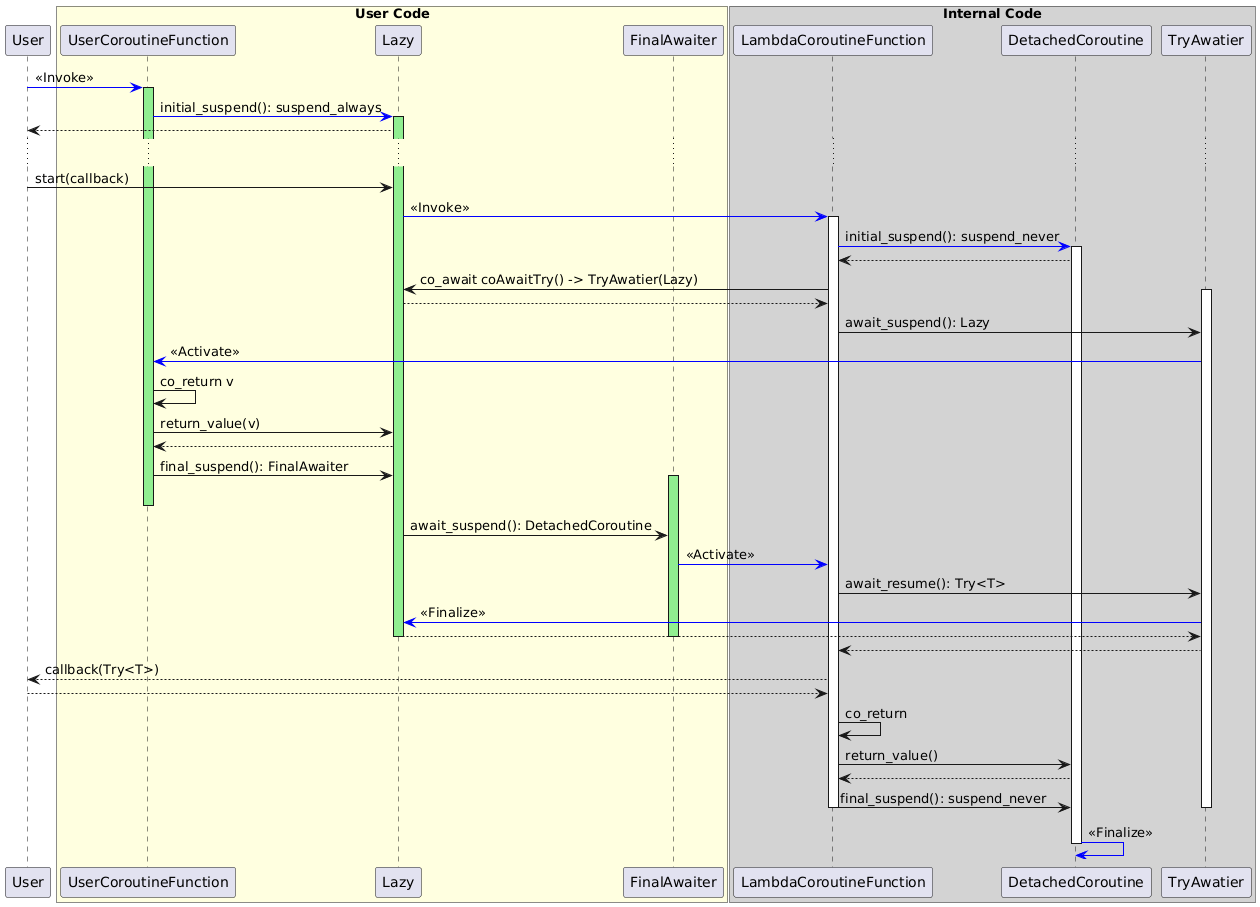Viewport: 1260px width, 907px height.
Task: Select the «Invoke» label from User
Action: [x=64, y=78]
